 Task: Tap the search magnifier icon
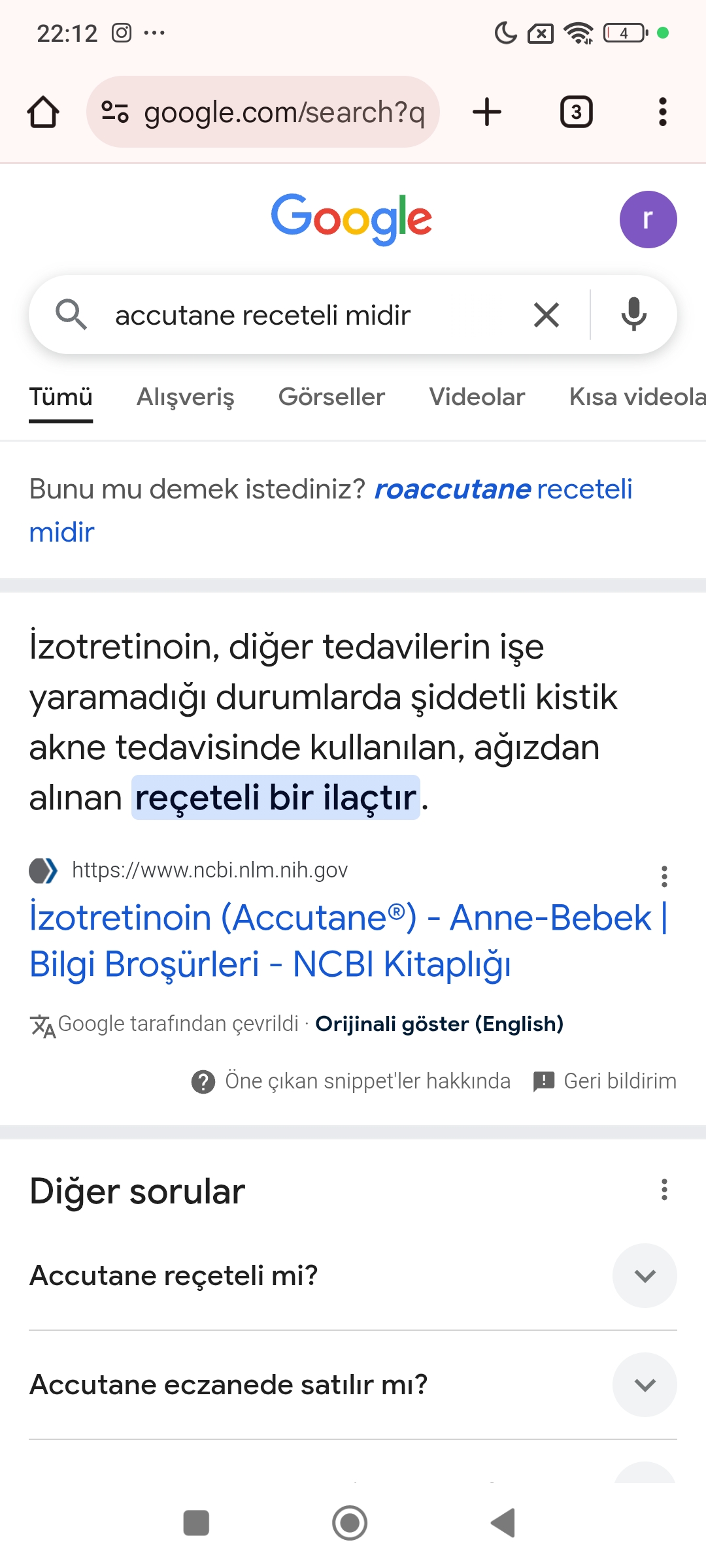71,315
